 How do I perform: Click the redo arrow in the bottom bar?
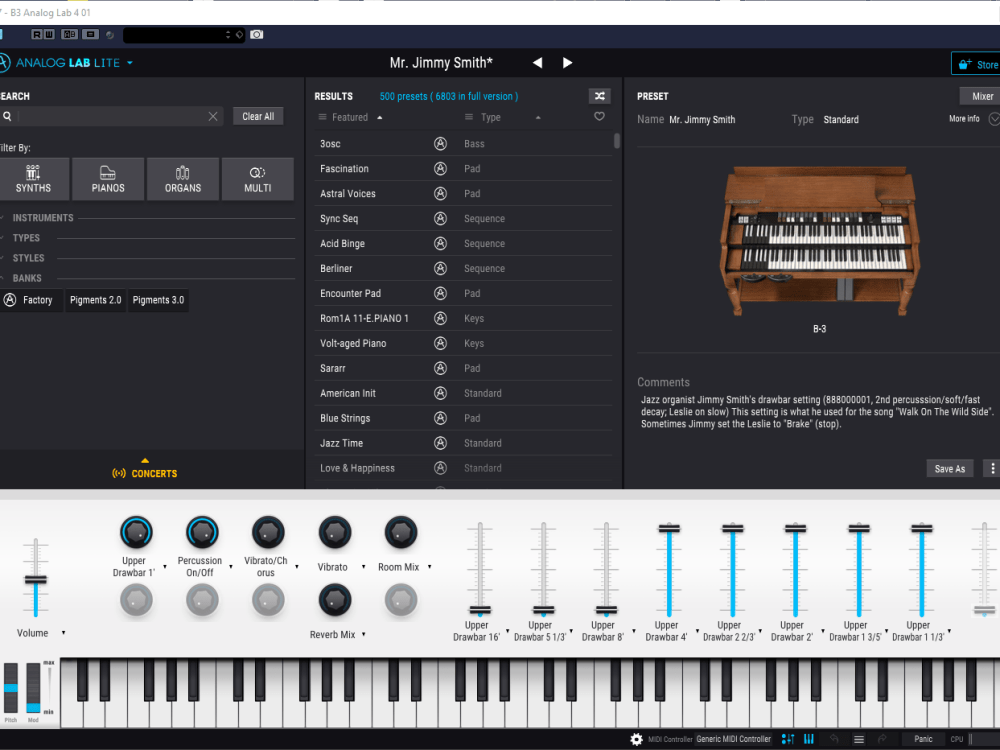point(882,739)
